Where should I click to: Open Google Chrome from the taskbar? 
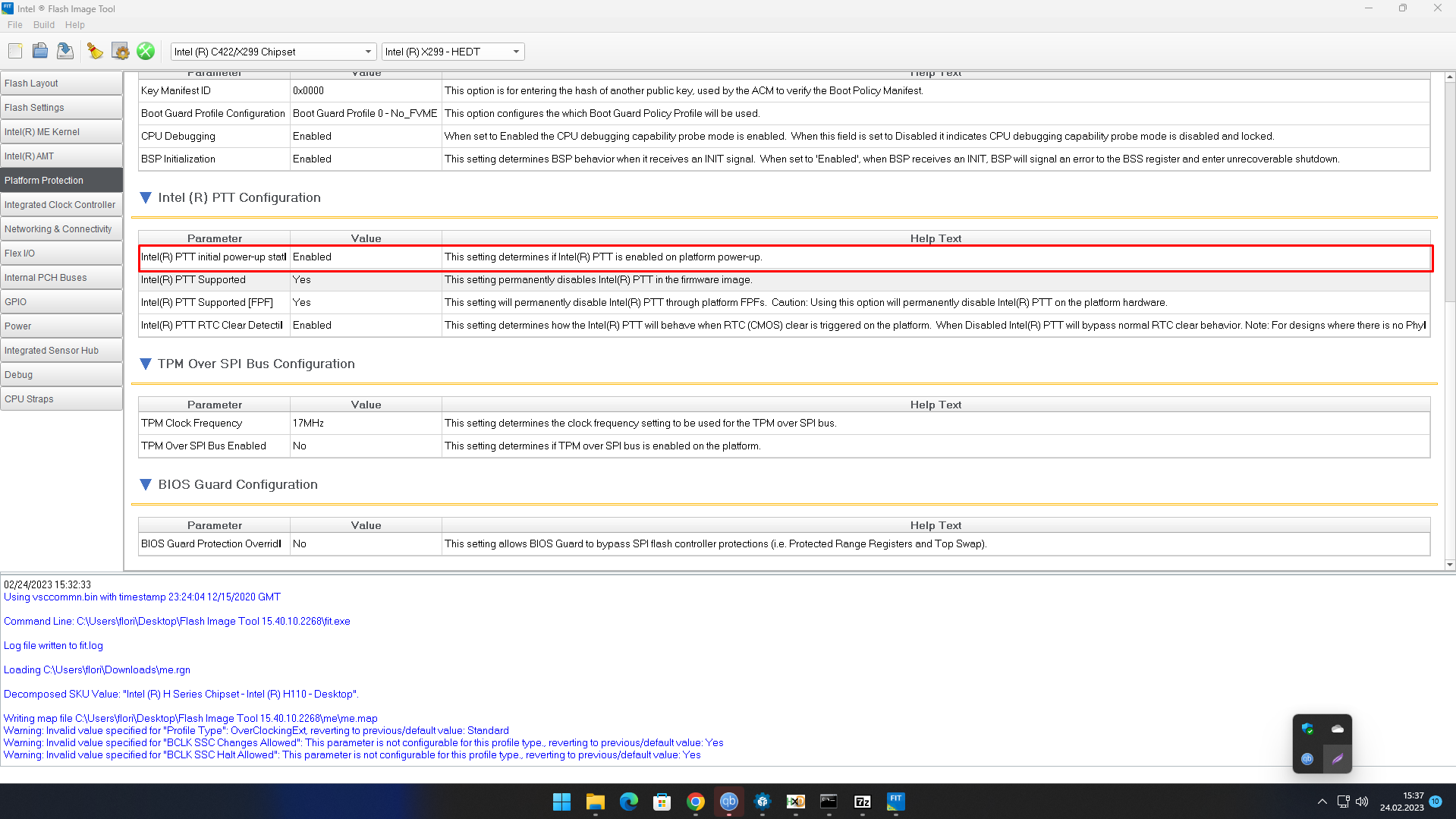[695, 802]
